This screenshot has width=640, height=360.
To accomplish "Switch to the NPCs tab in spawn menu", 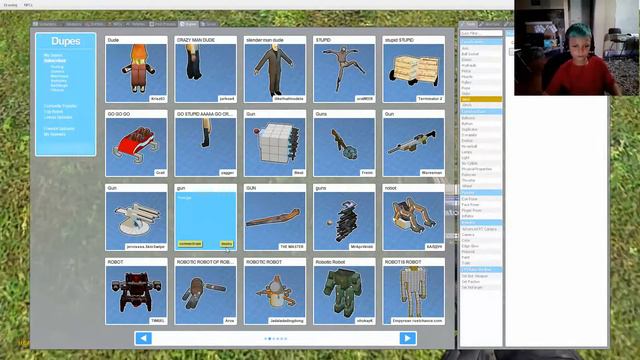I will 115,24.
